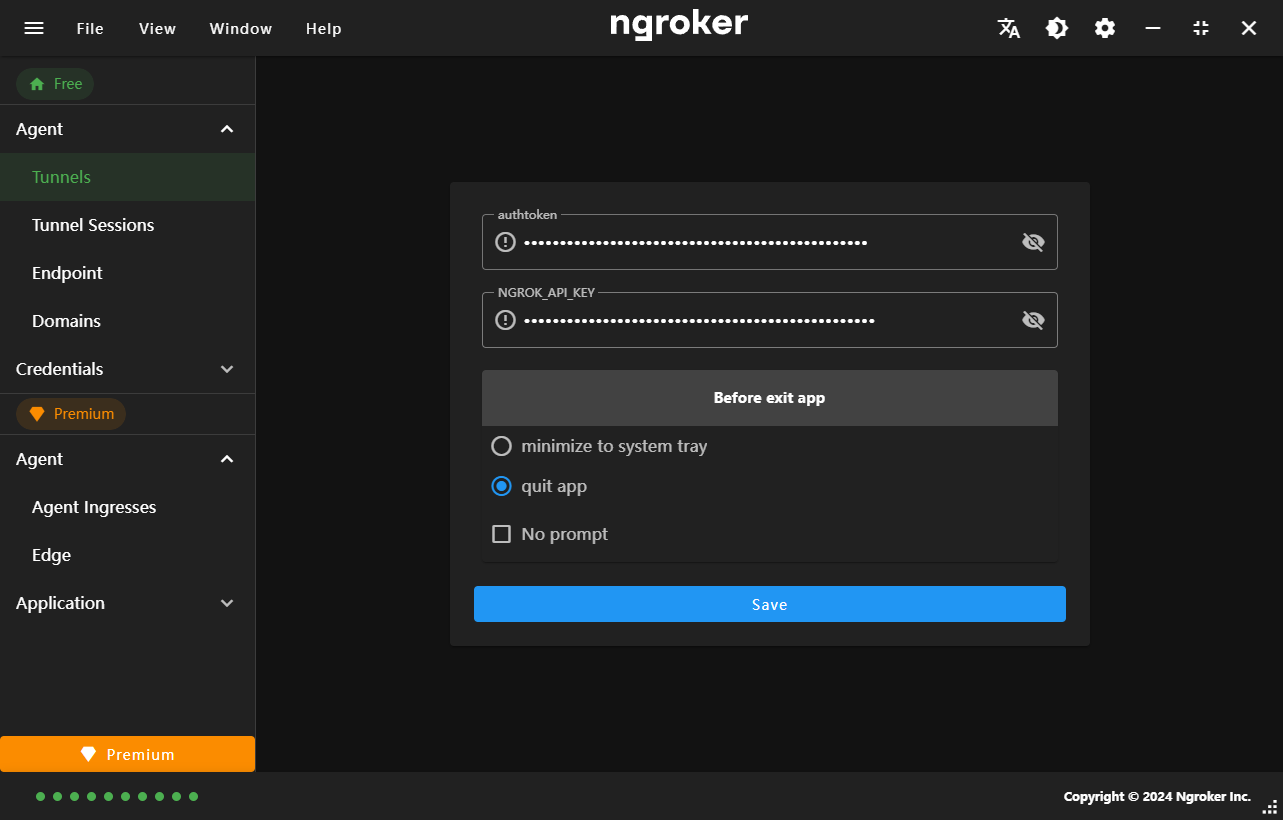The height and width of the screenshot is (820, 1283).
Task: Click into the authtoken input field
Action: [769, 242]
